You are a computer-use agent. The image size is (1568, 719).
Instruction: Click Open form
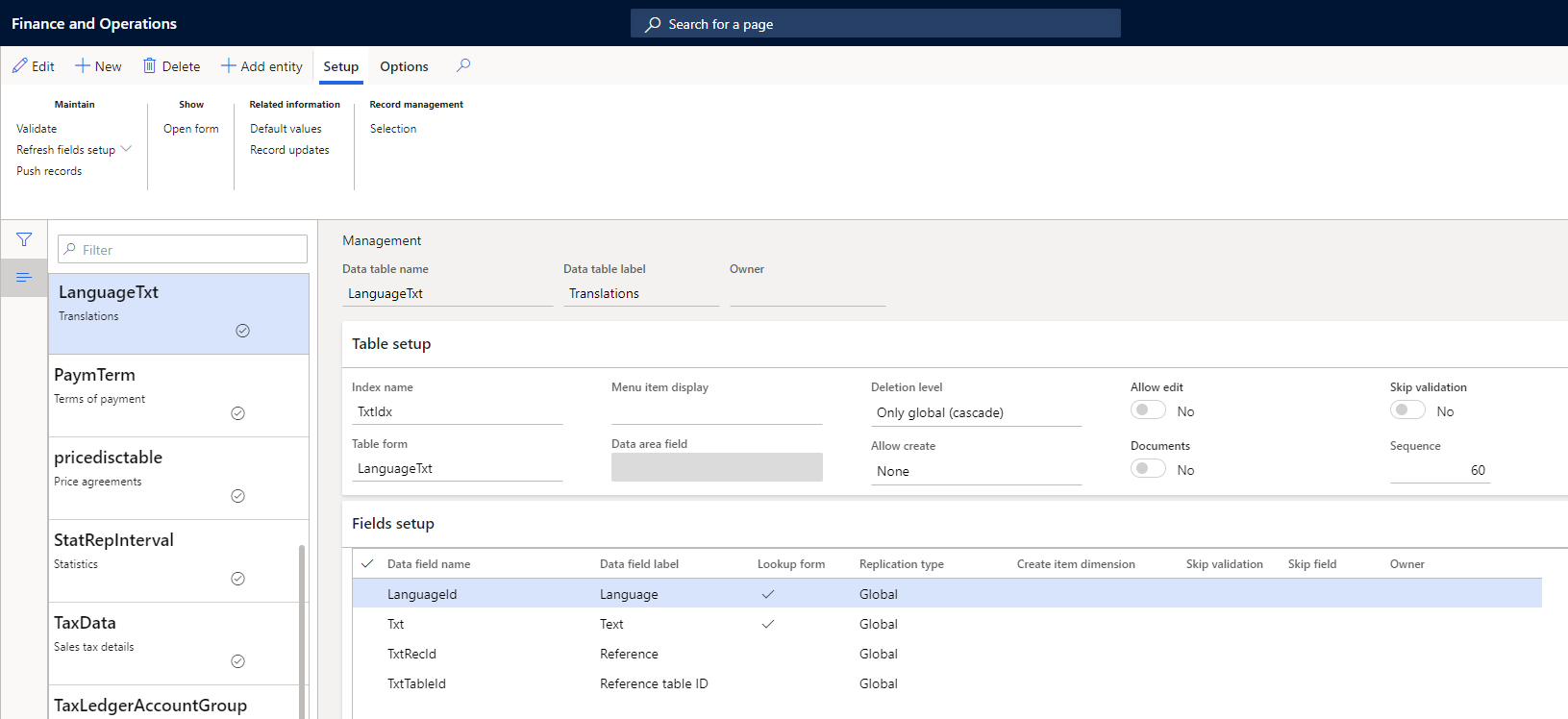[191, 129]
